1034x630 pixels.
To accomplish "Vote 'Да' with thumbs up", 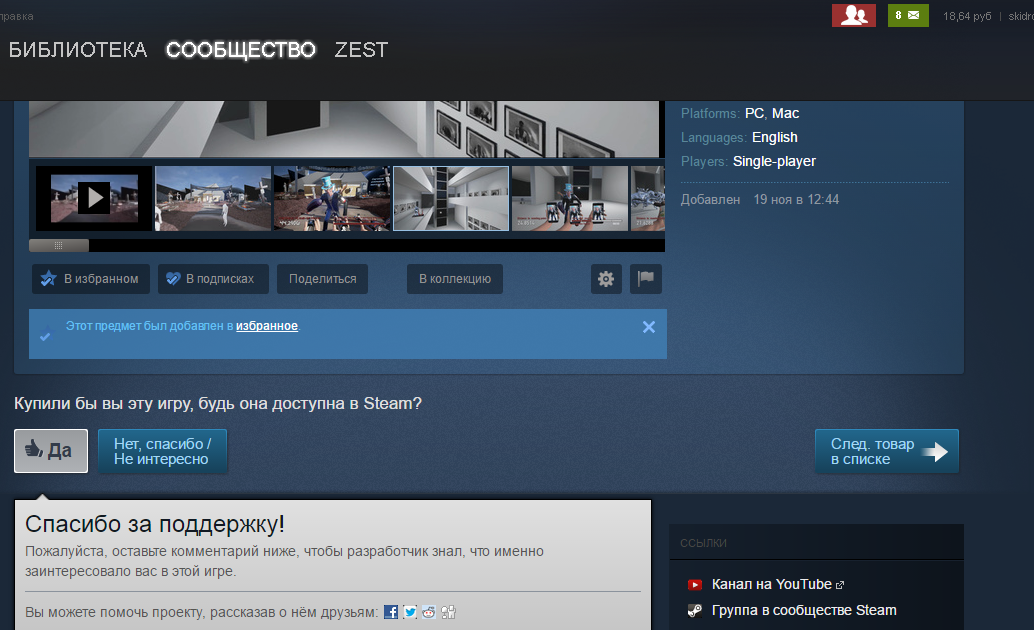I will click(51, 451).
